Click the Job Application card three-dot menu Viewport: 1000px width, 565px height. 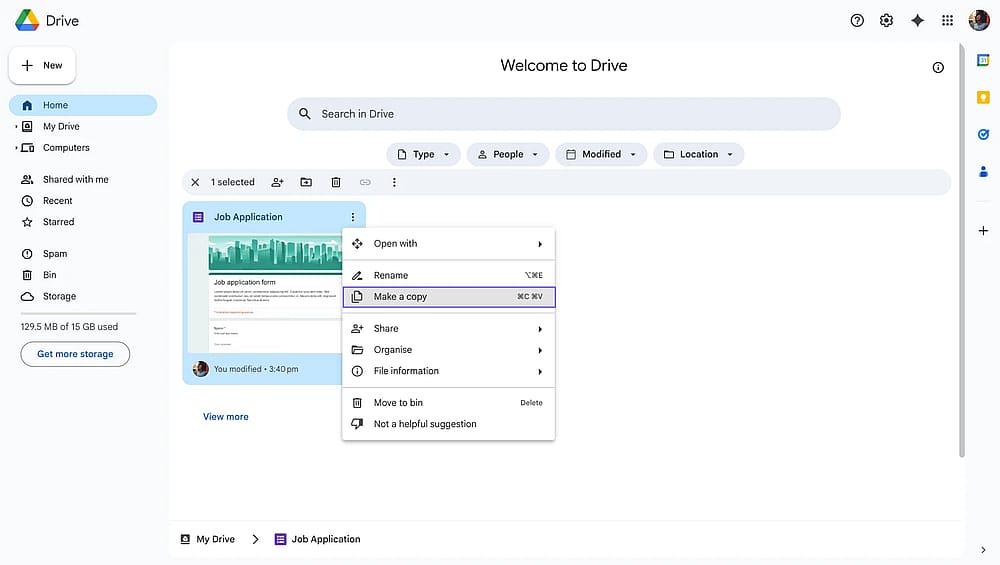click(x=353, y=217)
